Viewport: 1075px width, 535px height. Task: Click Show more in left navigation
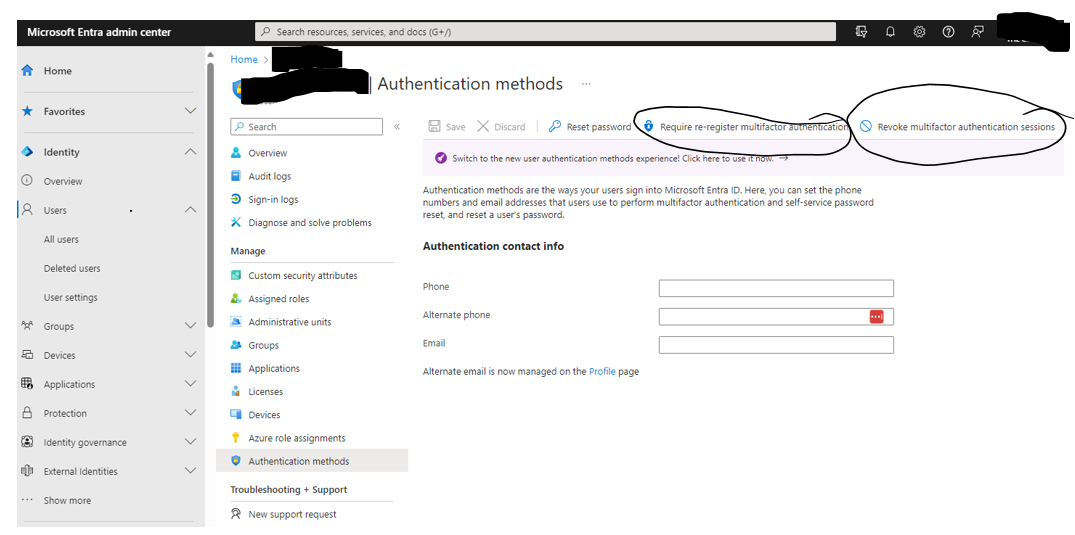67,500
